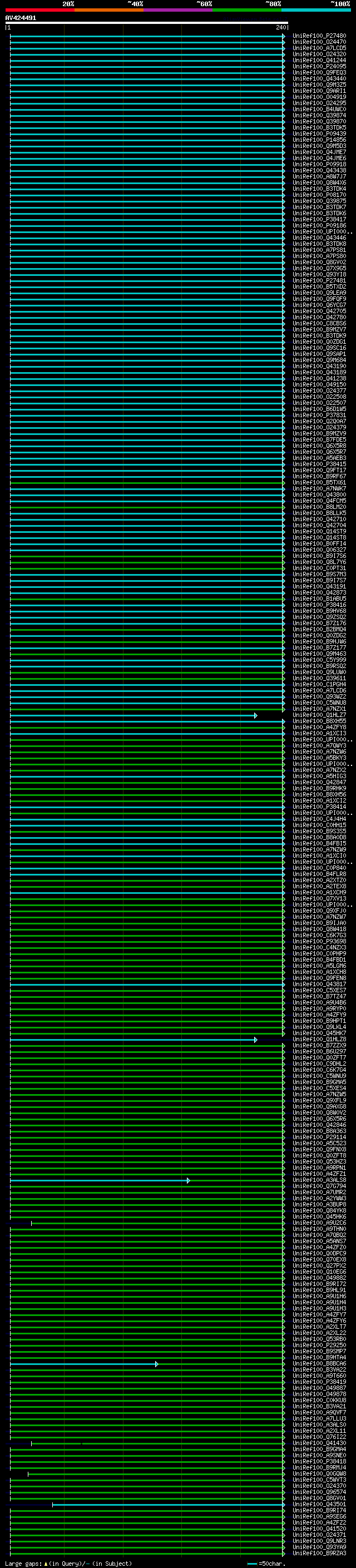The image size is (356, 1568).
Task: Select the UniRef100_B9RHK9 label
Action: click(x=319, y=789)
